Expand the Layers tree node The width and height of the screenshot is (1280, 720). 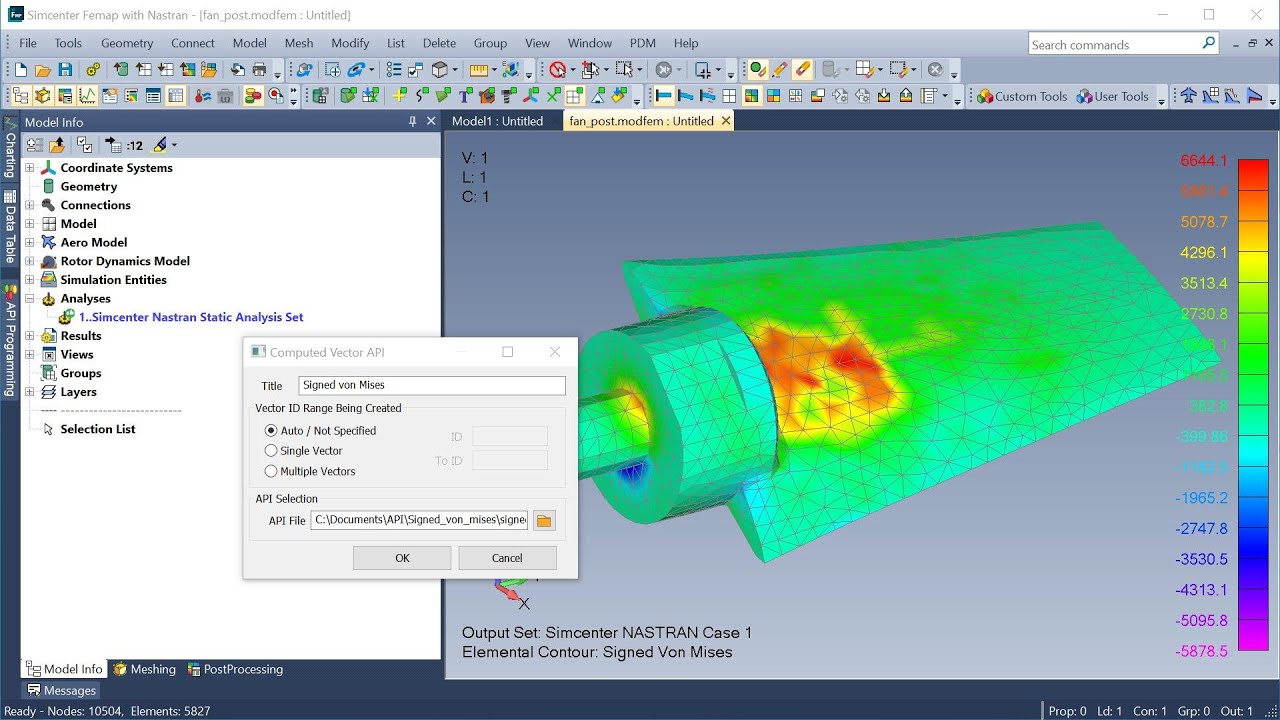tap(30, 392)
